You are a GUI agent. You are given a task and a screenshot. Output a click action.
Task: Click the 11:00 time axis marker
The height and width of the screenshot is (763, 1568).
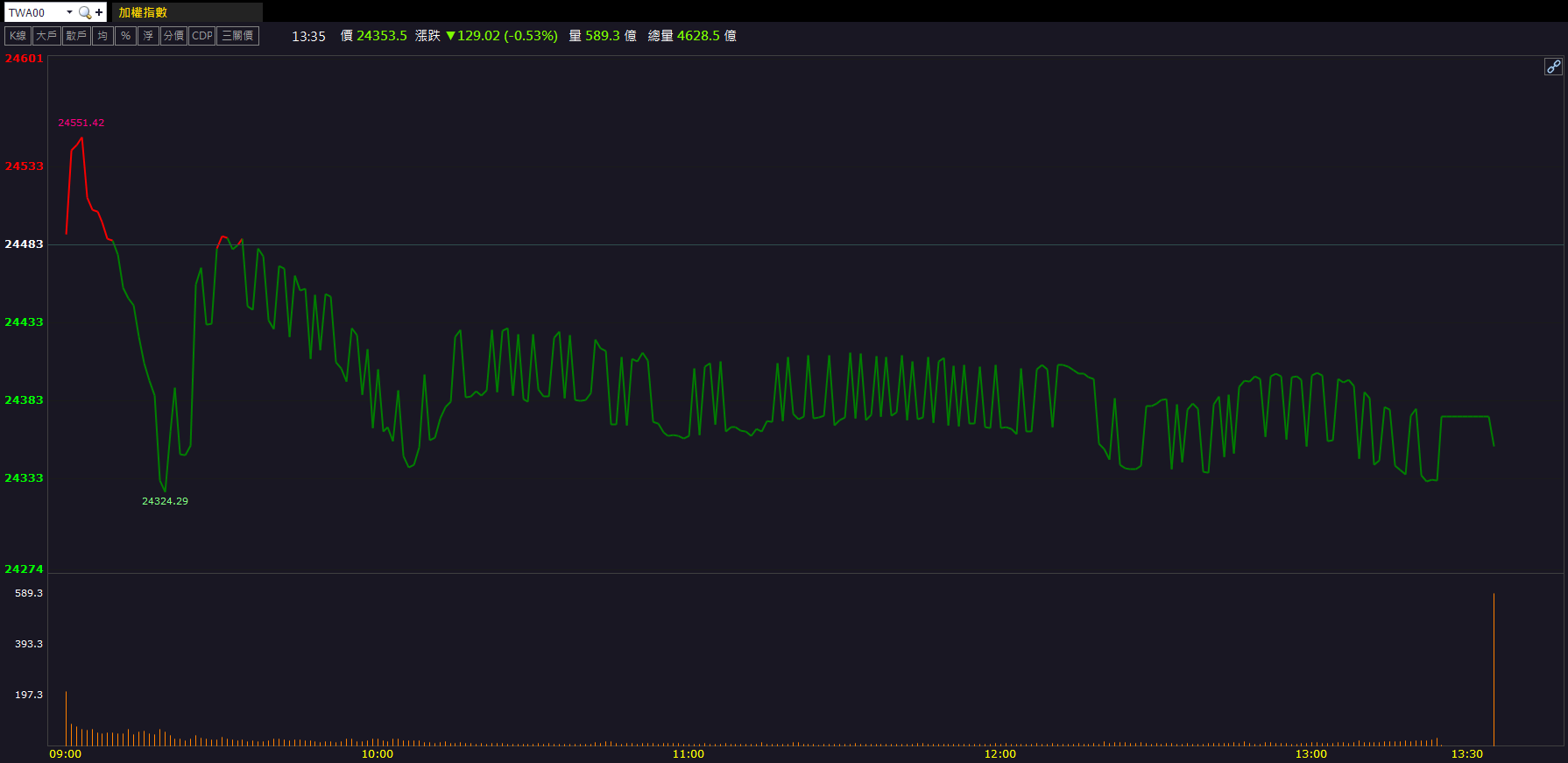click(689, 754)
